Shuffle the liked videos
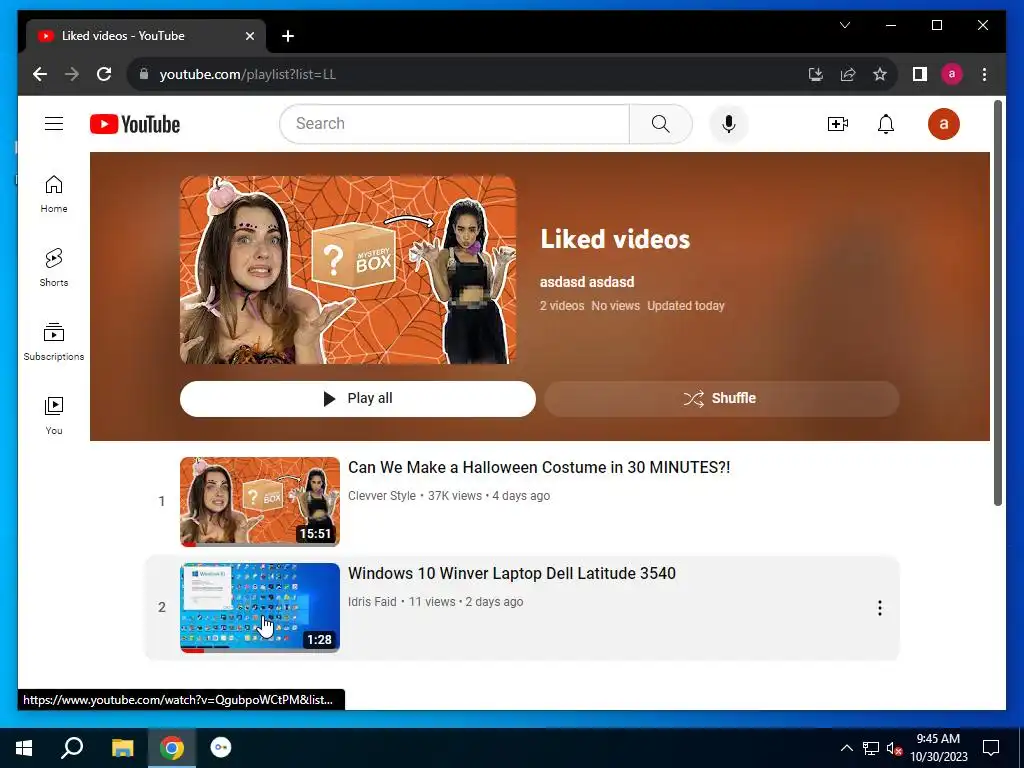 [x=722, y=398]
